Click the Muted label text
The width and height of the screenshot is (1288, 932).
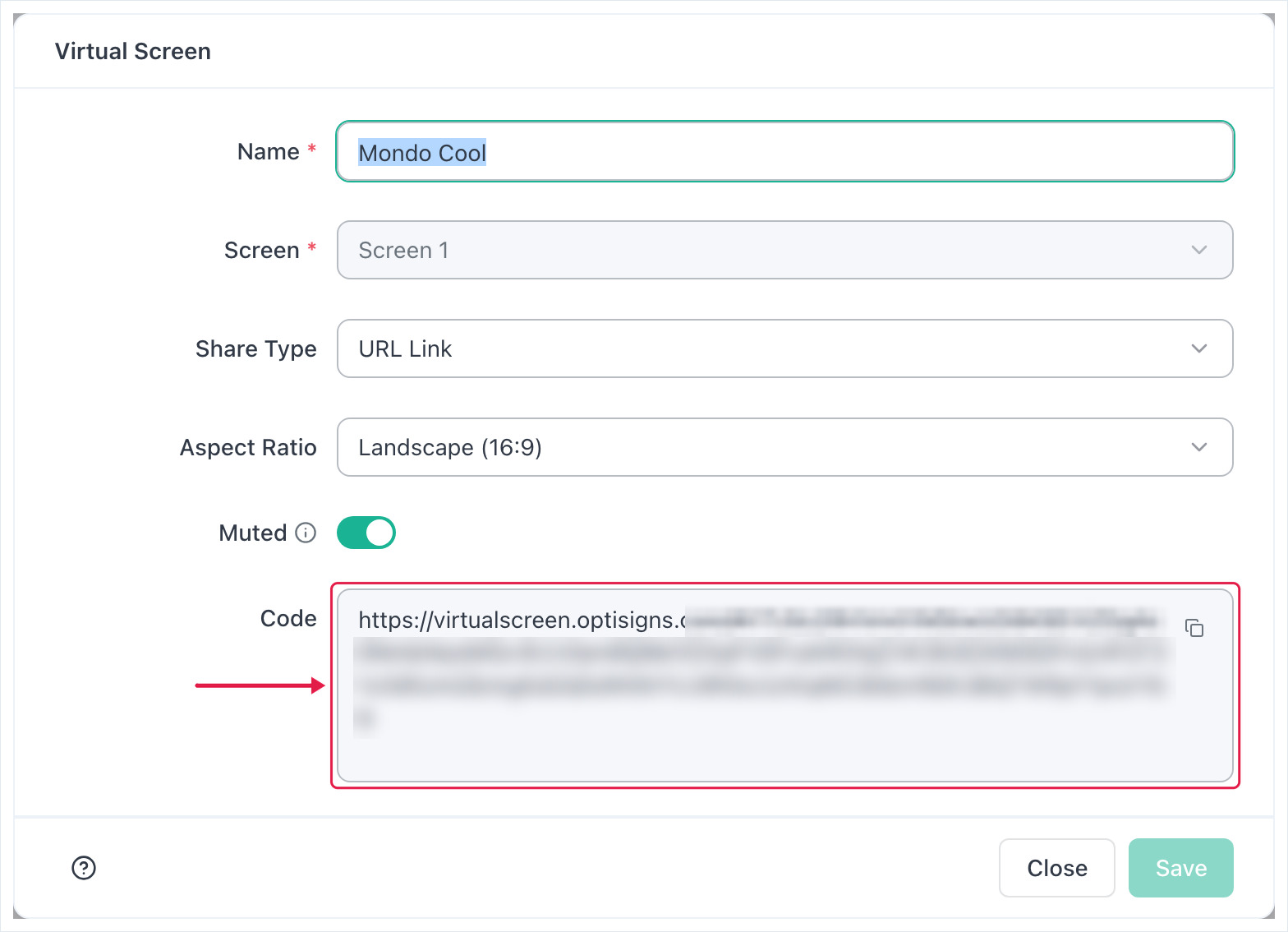253,533
